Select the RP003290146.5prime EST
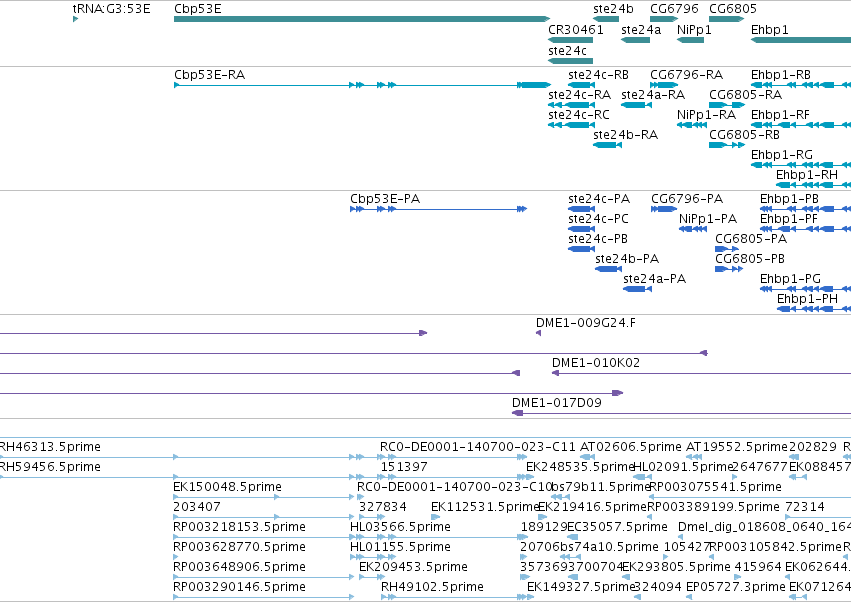This screenshot has width=851, height=602. click(263, 597)
